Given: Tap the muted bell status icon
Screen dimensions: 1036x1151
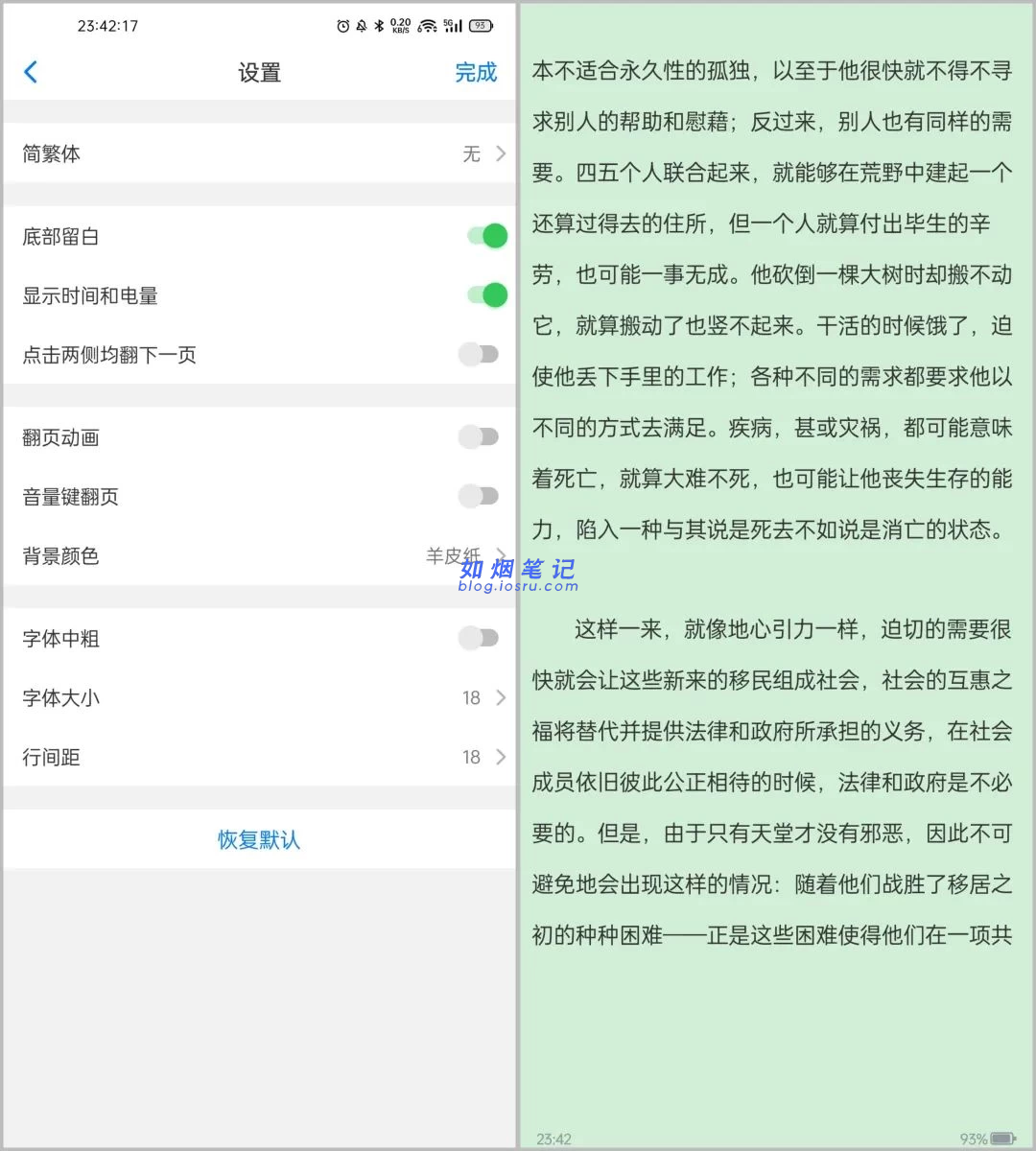Looking at the screenshot, I should [362, 26].
